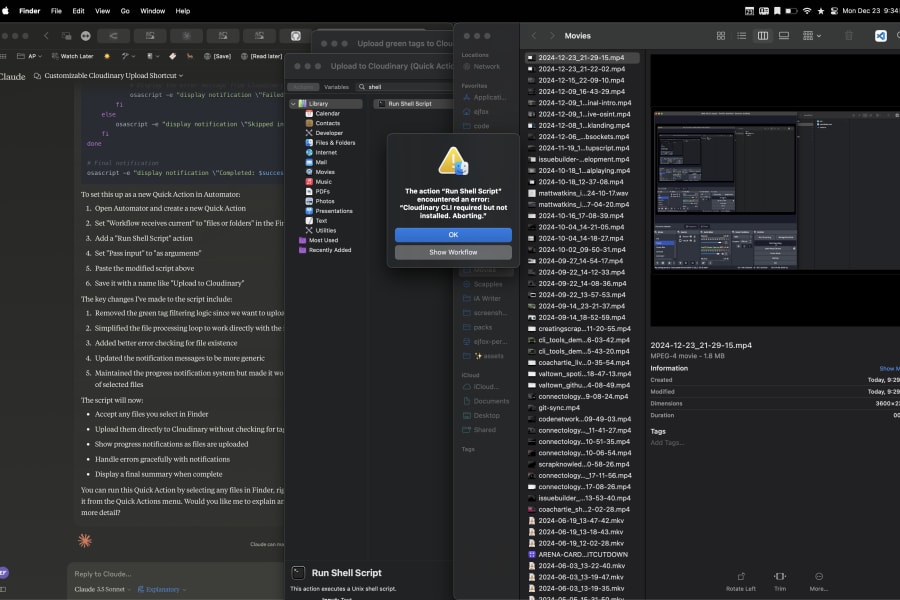Select file 2024-12-23_21-22-02.mp4
Screen dimensions: 900x600
pos(581,69)
